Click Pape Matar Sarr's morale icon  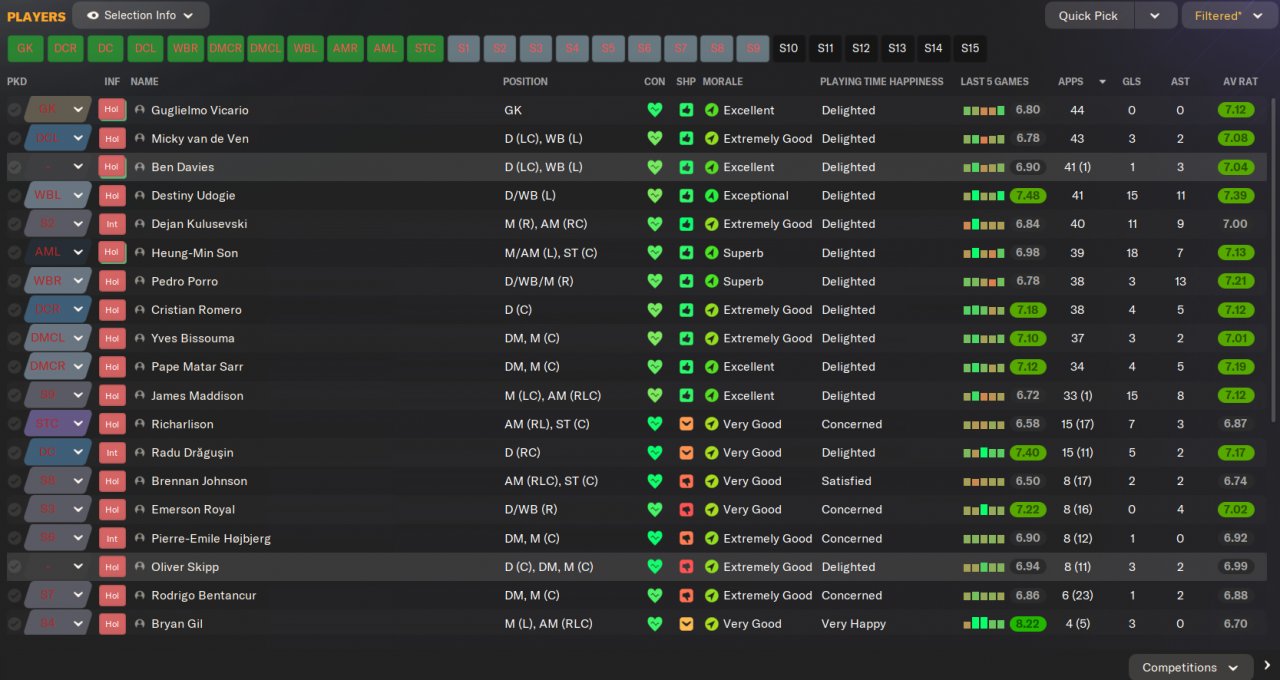[x=711, y=367]
